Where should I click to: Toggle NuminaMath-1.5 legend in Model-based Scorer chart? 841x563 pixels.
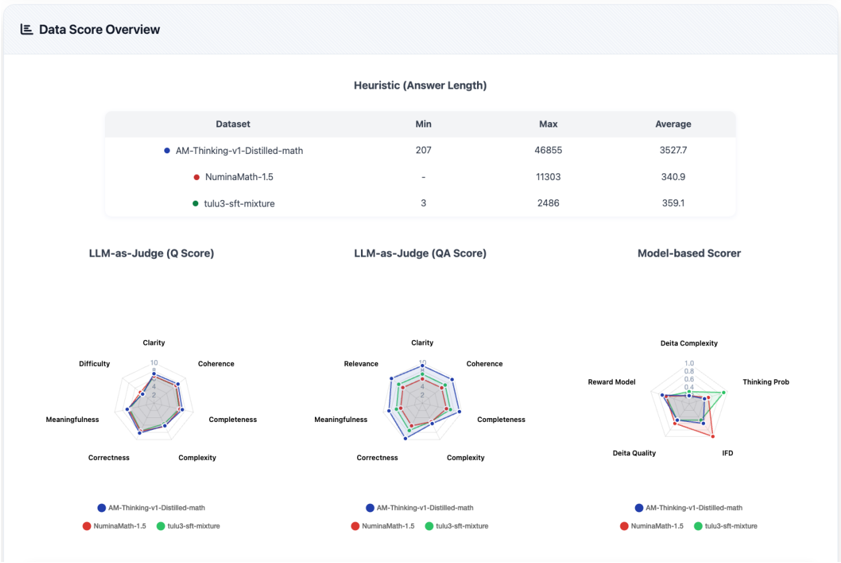pyautogui.click(x=652, y=526)
